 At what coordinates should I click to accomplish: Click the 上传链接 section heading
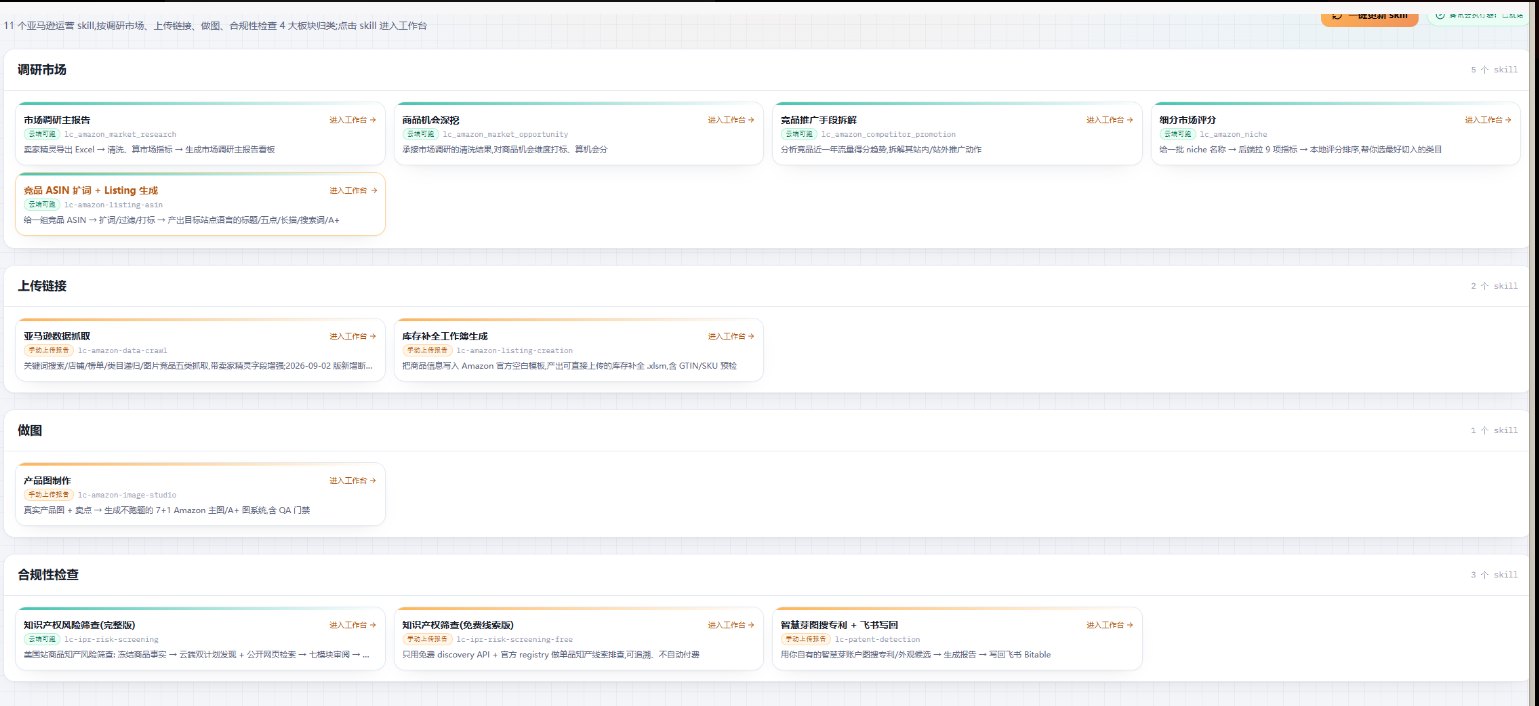(x=42, y=286)
